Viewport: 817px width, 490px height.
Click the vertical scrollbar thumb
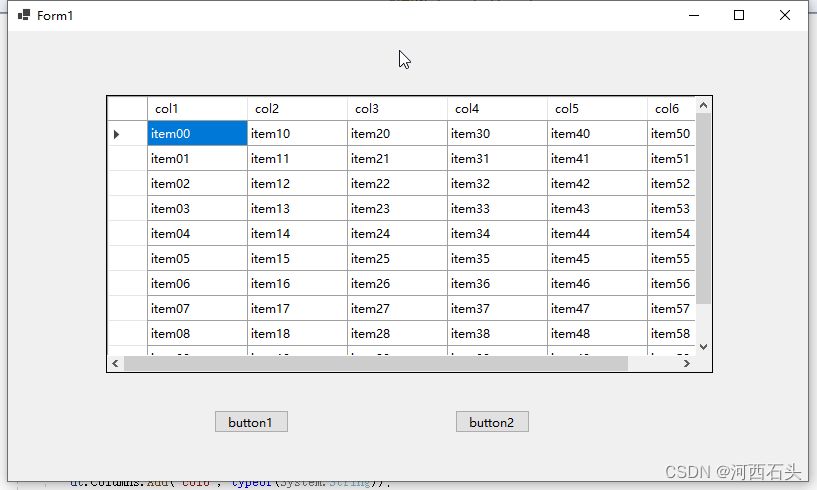pyautogui.click(x=703, y=209)
